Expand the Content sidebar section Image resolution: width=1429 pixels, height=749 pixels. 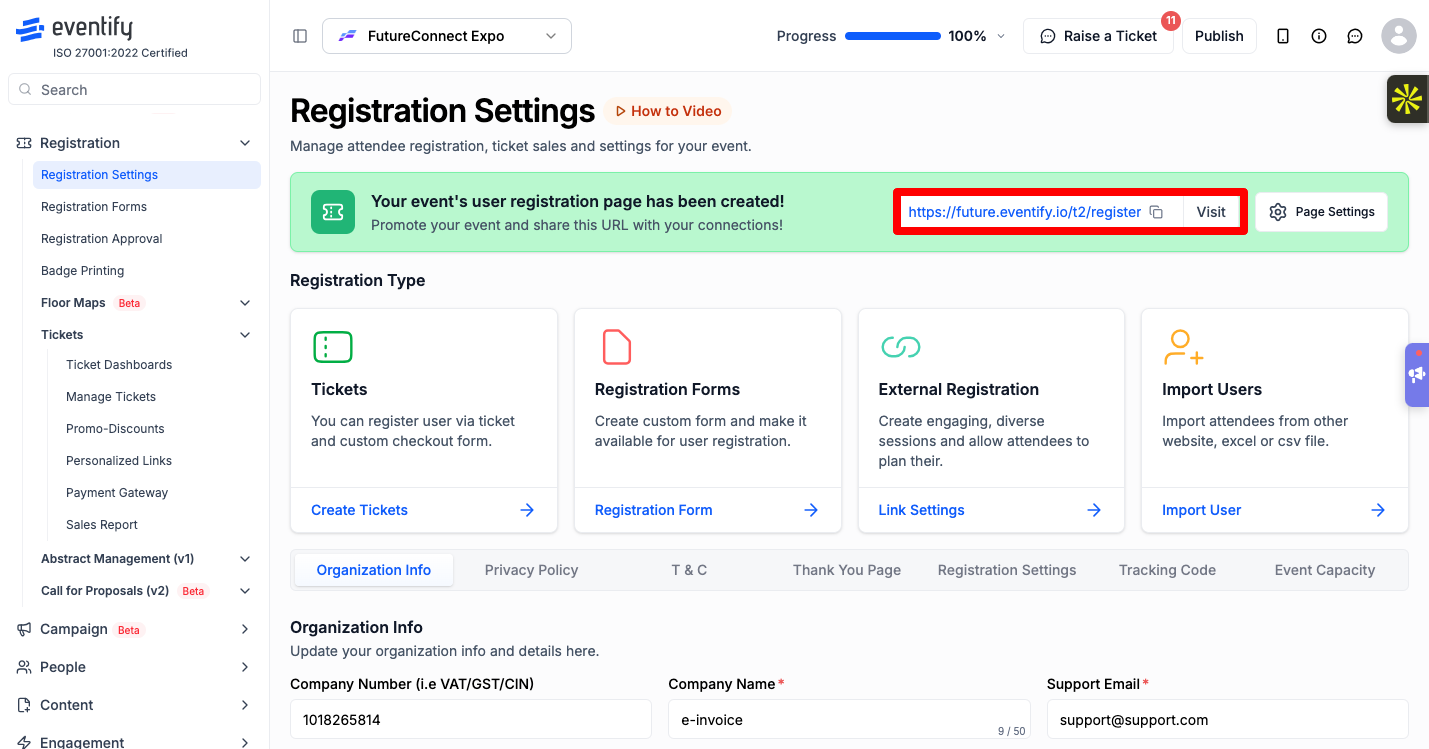tap(245, 705)
